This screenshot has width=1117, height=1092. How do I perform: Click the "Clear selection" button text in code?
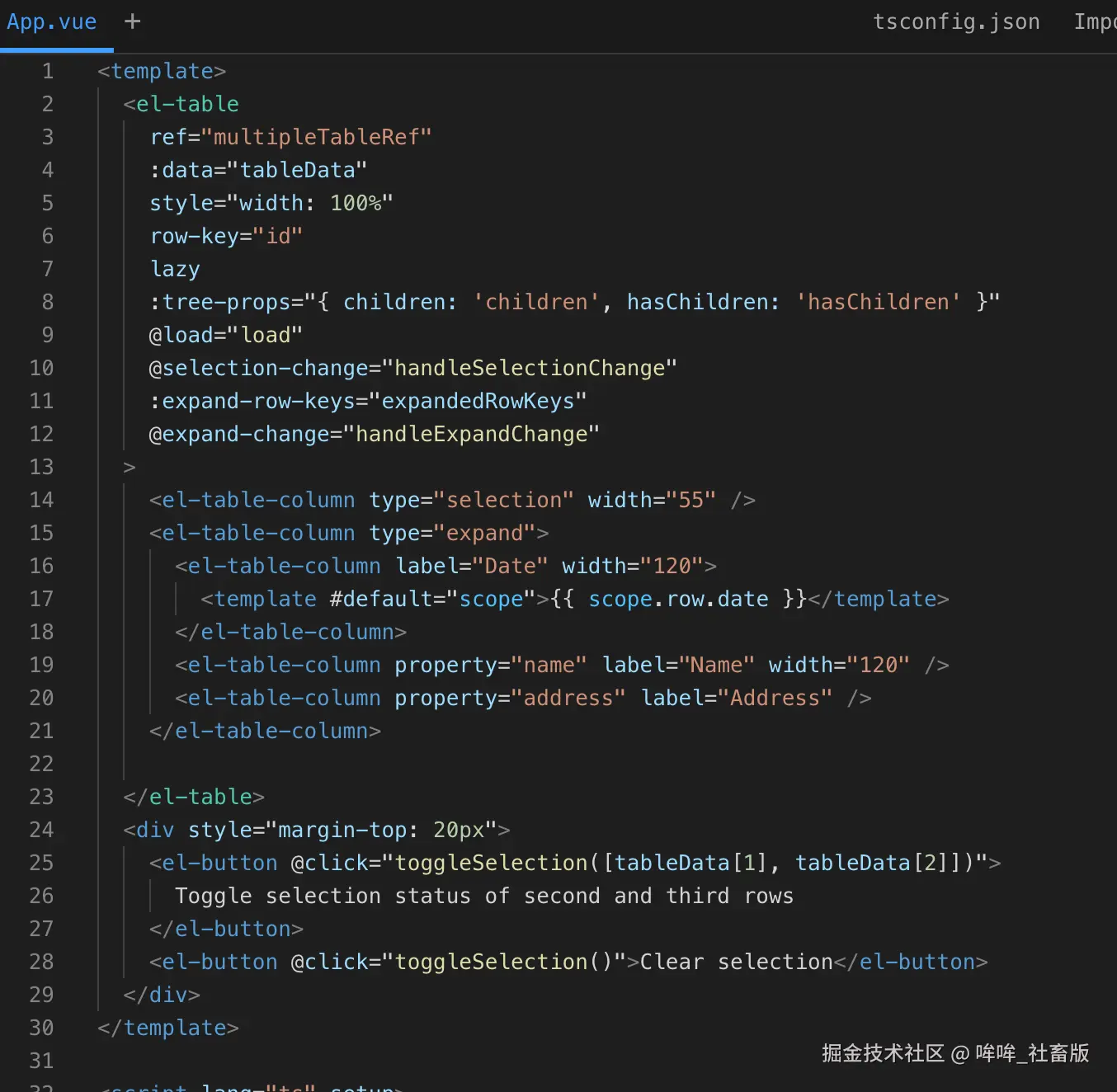click(736, 962)
